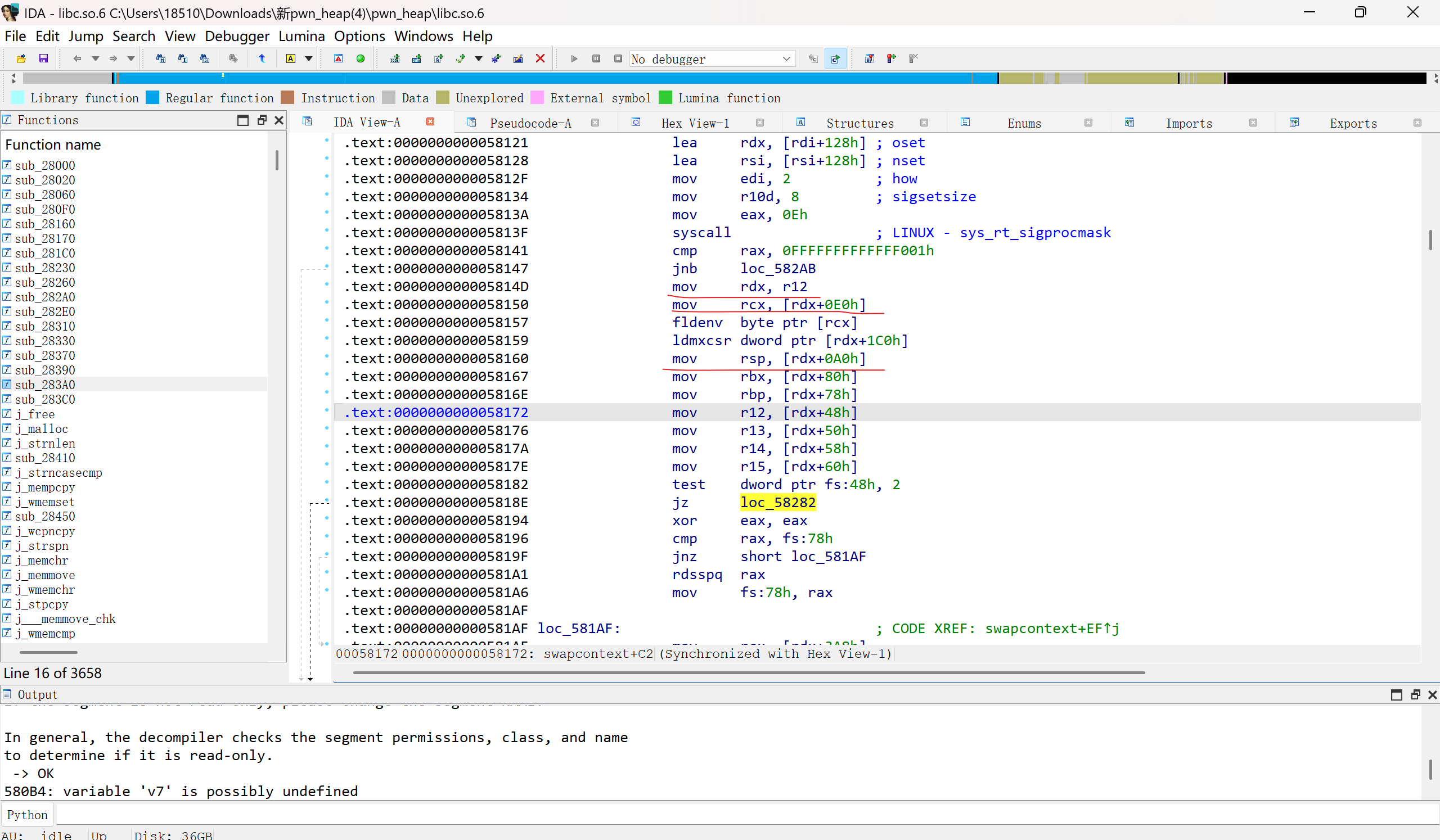This screenshot has width=1440, height=840.
Task: Click 'short loc_581AF' in the jnz line
Action: (803, 556)
